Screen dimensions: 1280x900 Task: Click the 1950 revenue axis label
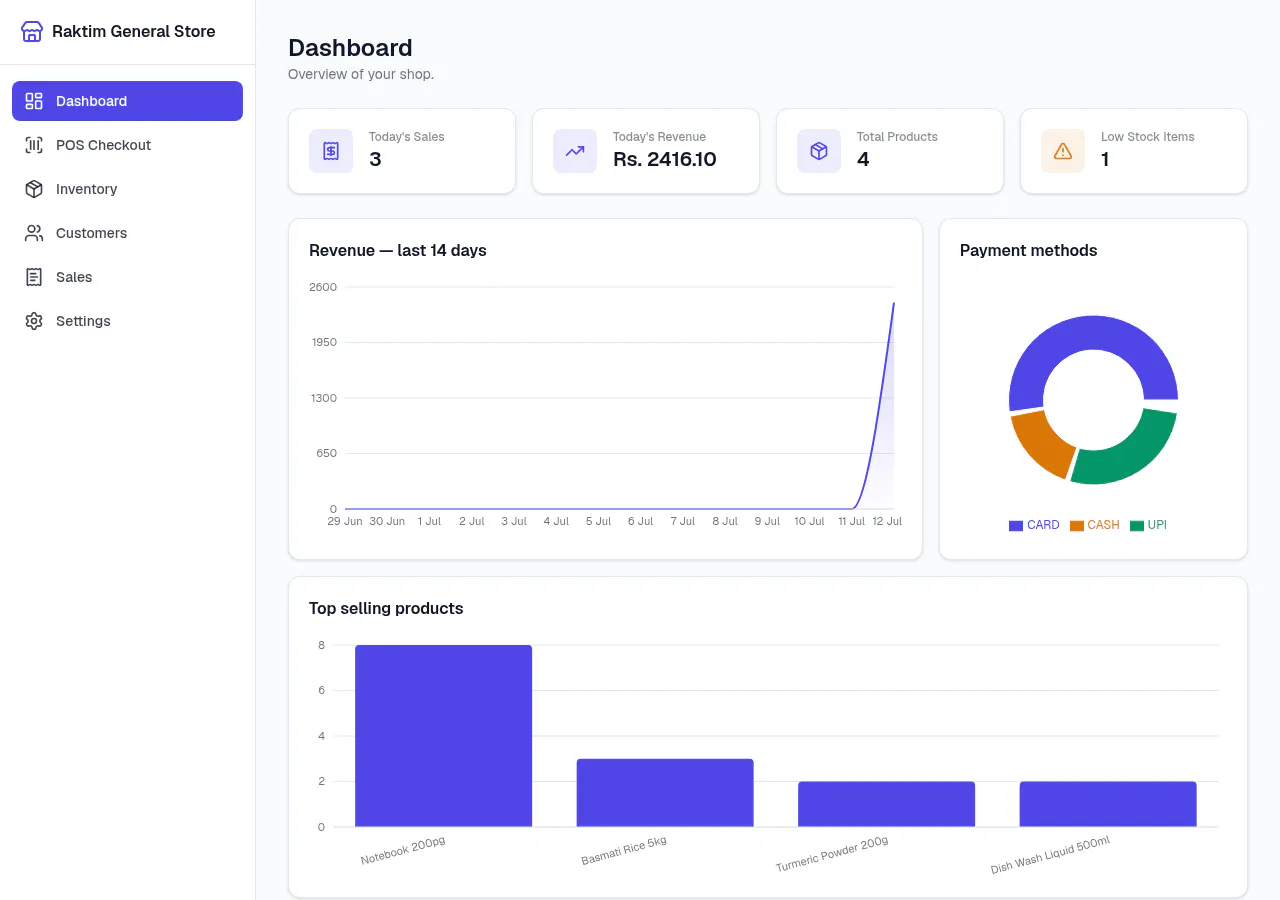click(x=323, y=342)
